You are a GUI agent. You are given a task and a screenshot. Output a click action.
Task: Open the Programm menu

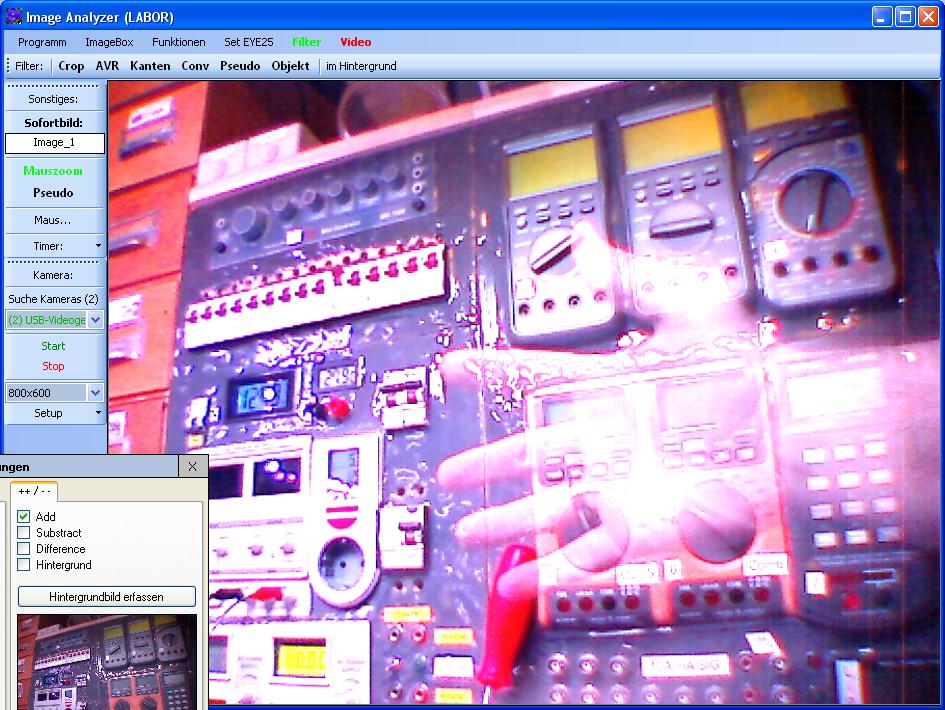(42, 42)
